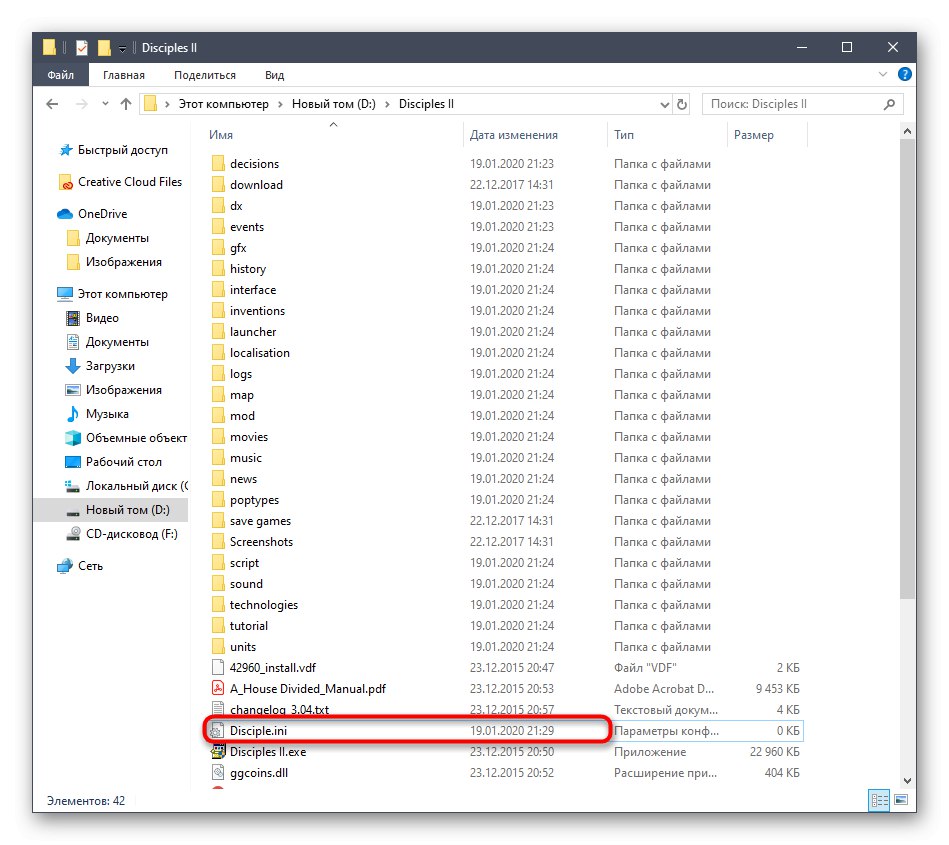
Task: Expand the ribbon with the chevron
Action: pyautogui.click(x=882, y=74)
